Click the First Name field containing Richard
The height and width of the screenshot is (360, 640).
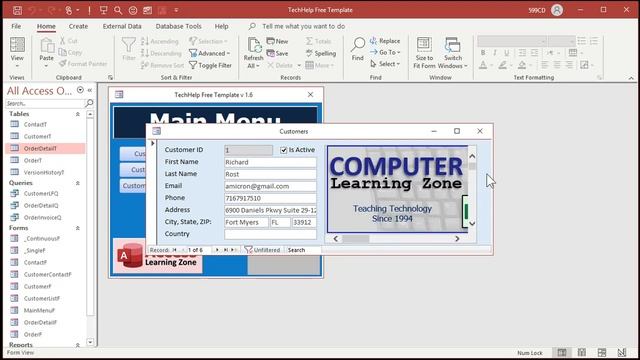[270, 162]
